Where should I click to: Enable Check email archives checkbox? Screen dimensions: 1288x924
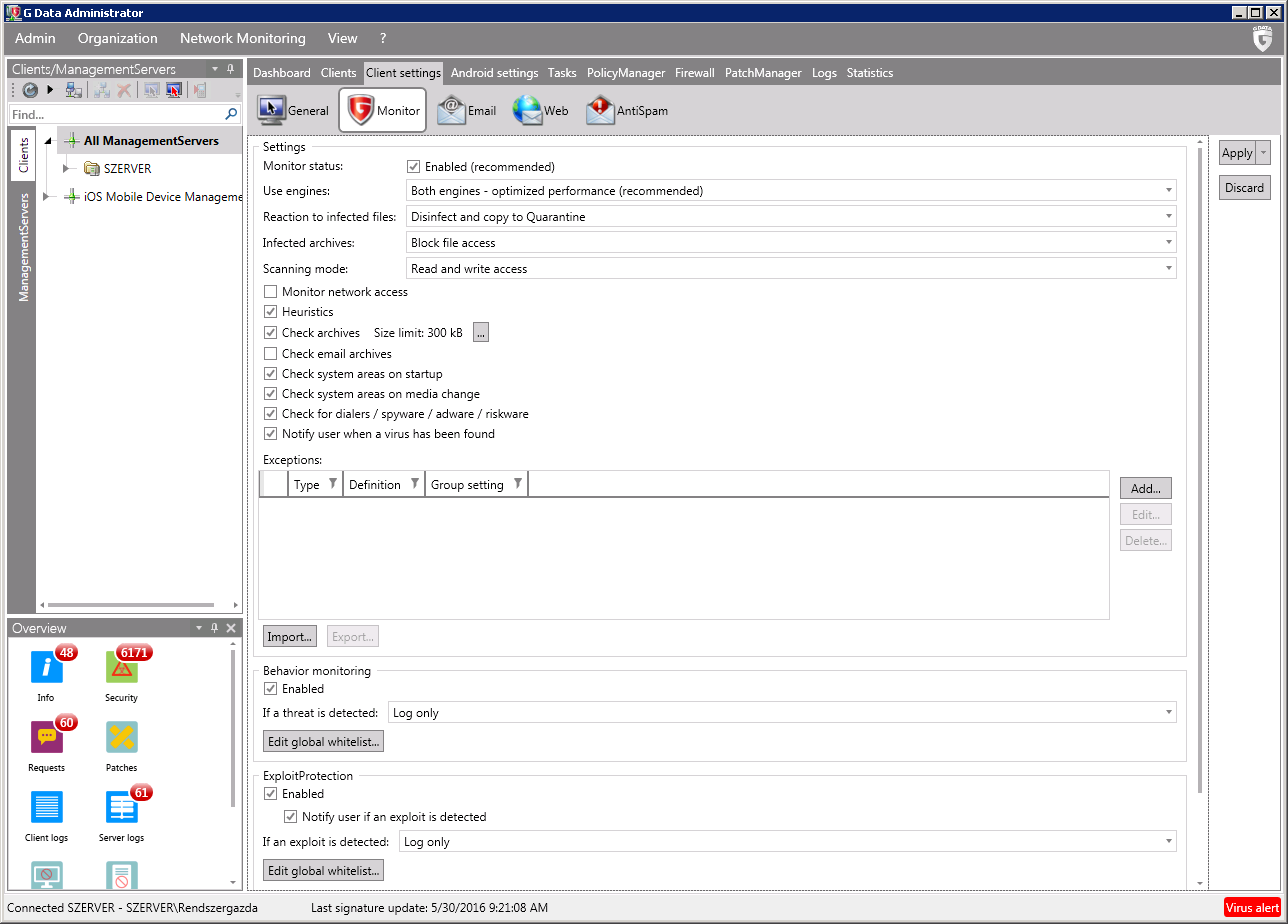pos(271,354)
